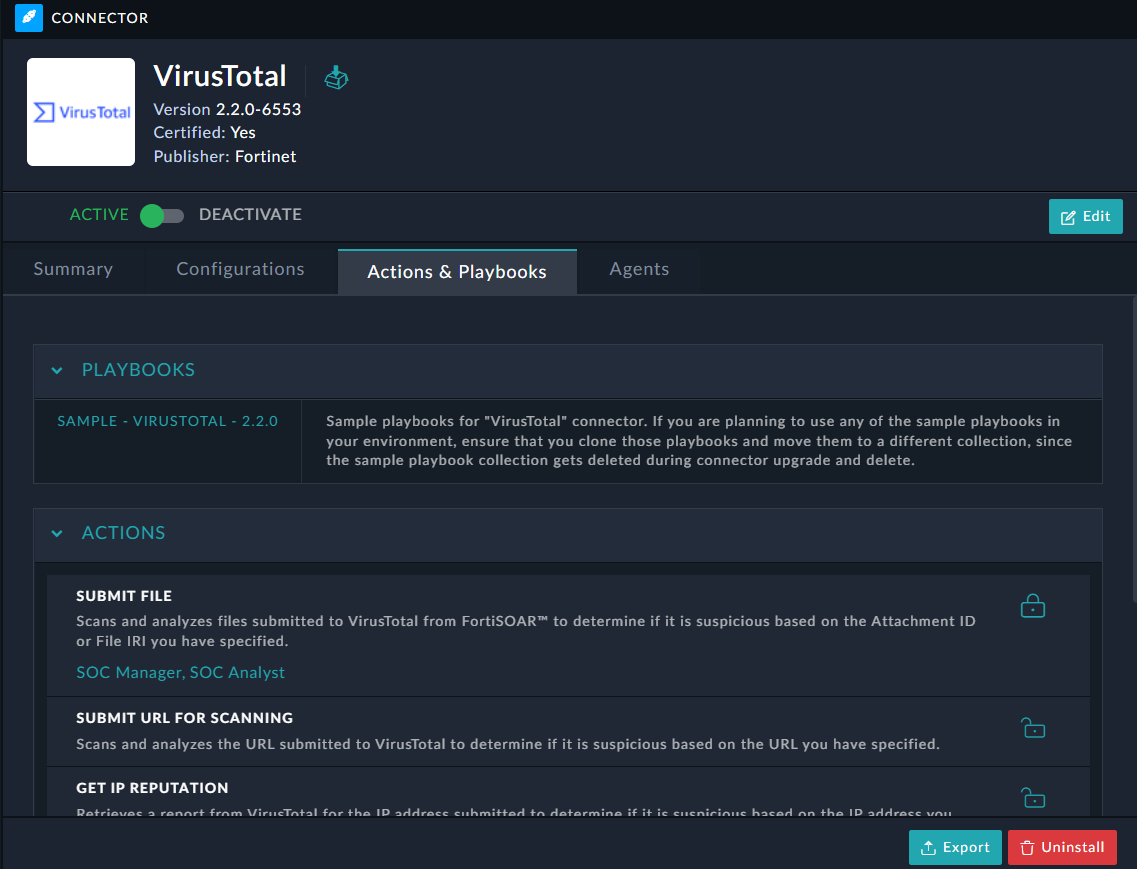
Task: Click the lock icon for Submit URL action
Action: (x=1032, y=728)
